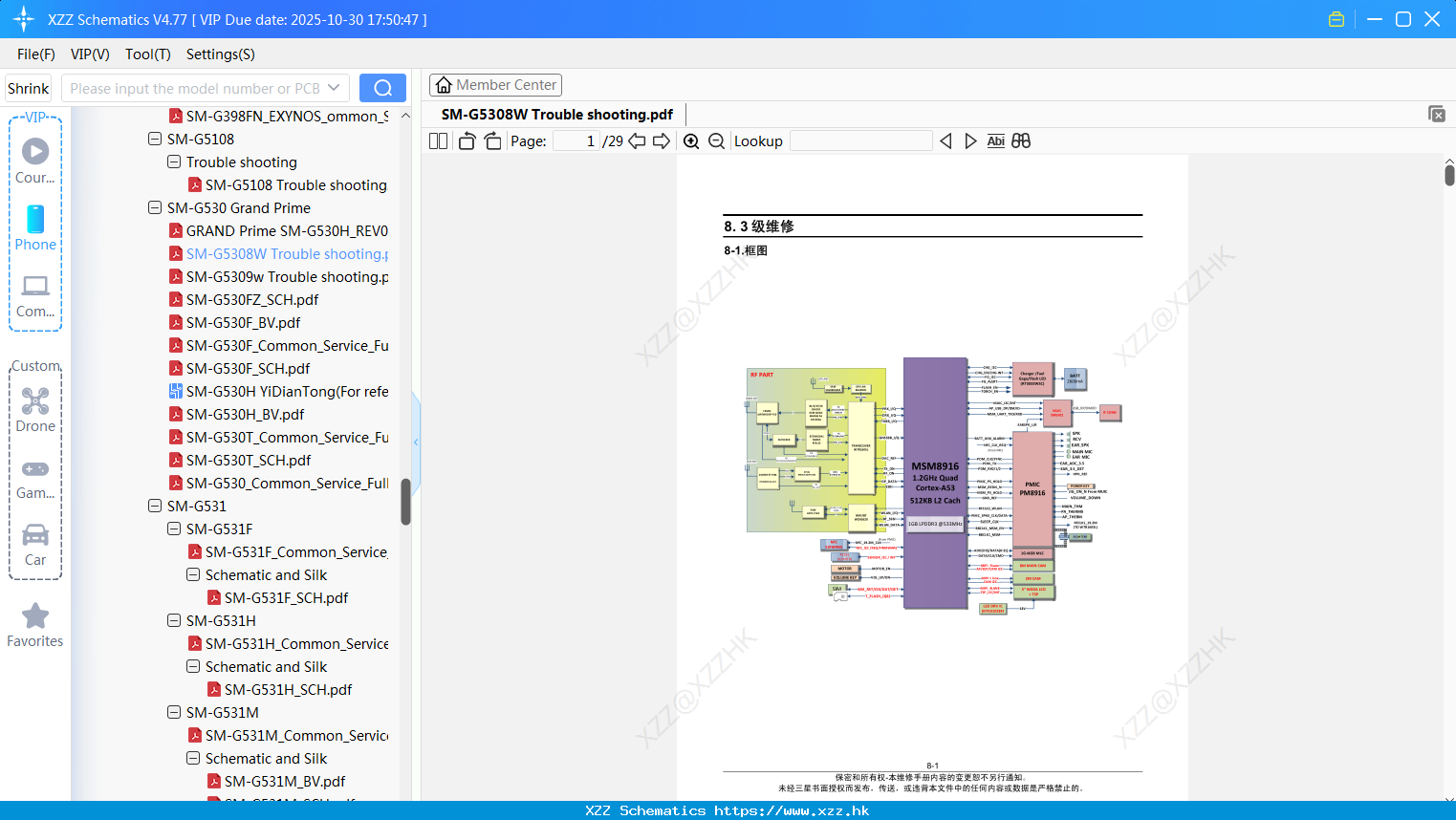Open SM-G530H YiDianTong file
The image size is (1456, 820).
point(278,391)
